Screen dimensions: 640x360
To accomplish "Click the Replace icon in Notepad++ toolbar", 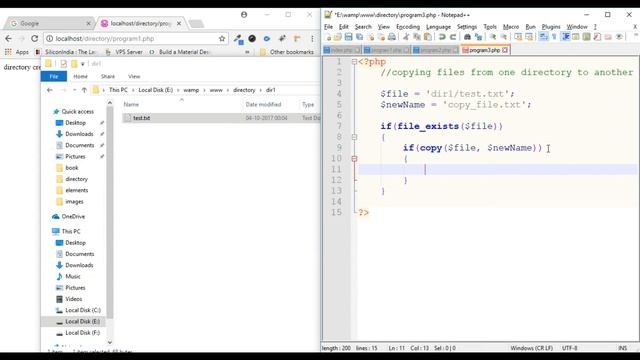I will click(478, 37).
